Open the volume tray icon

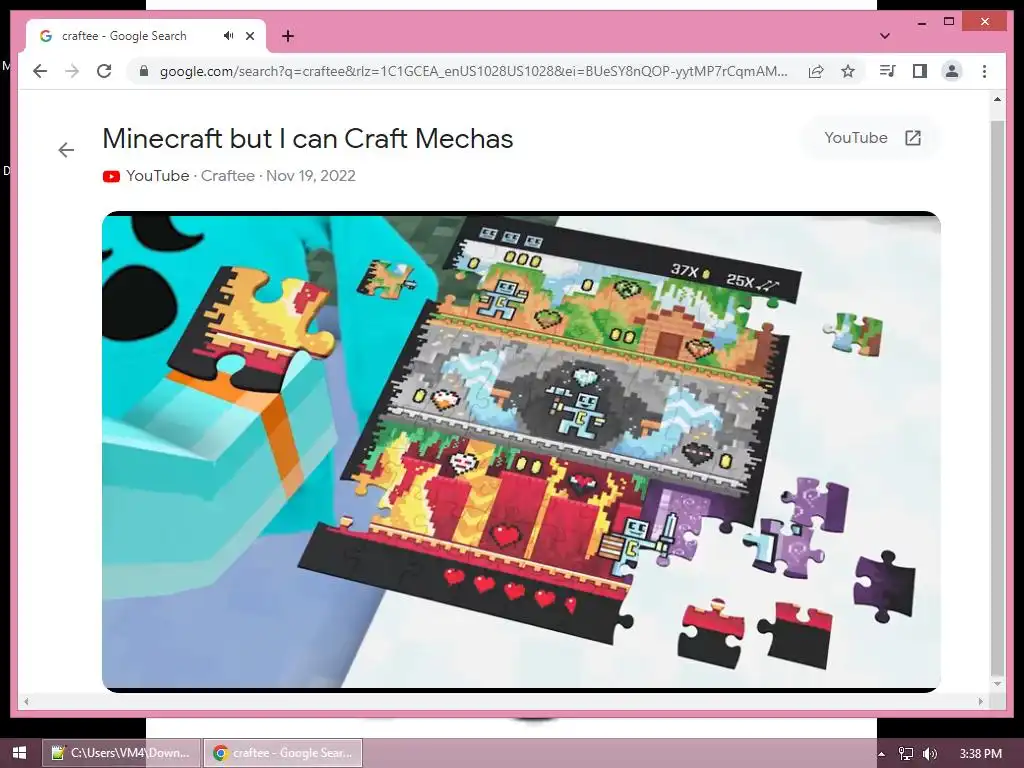point(930,754)
